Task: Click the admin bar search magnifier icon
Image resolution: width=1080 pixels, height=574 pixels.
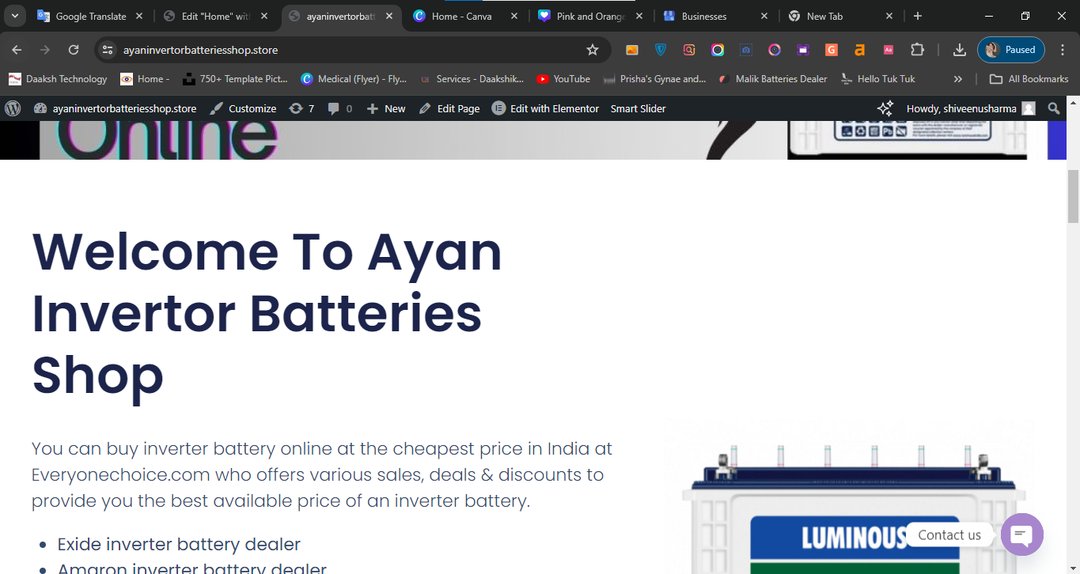Action: pos(1054,108)
